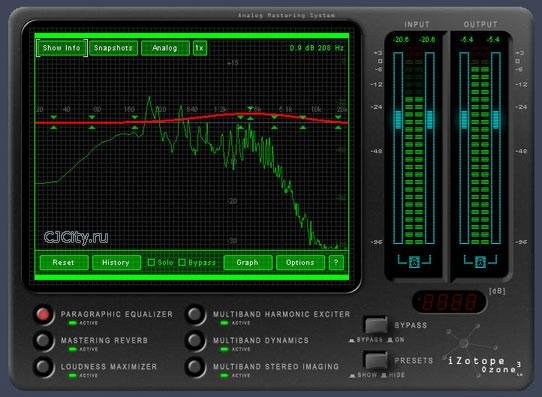This screenshot has height=397, width=542.
Task: Enable the Solo checkbox
Action: click(151, 262)
